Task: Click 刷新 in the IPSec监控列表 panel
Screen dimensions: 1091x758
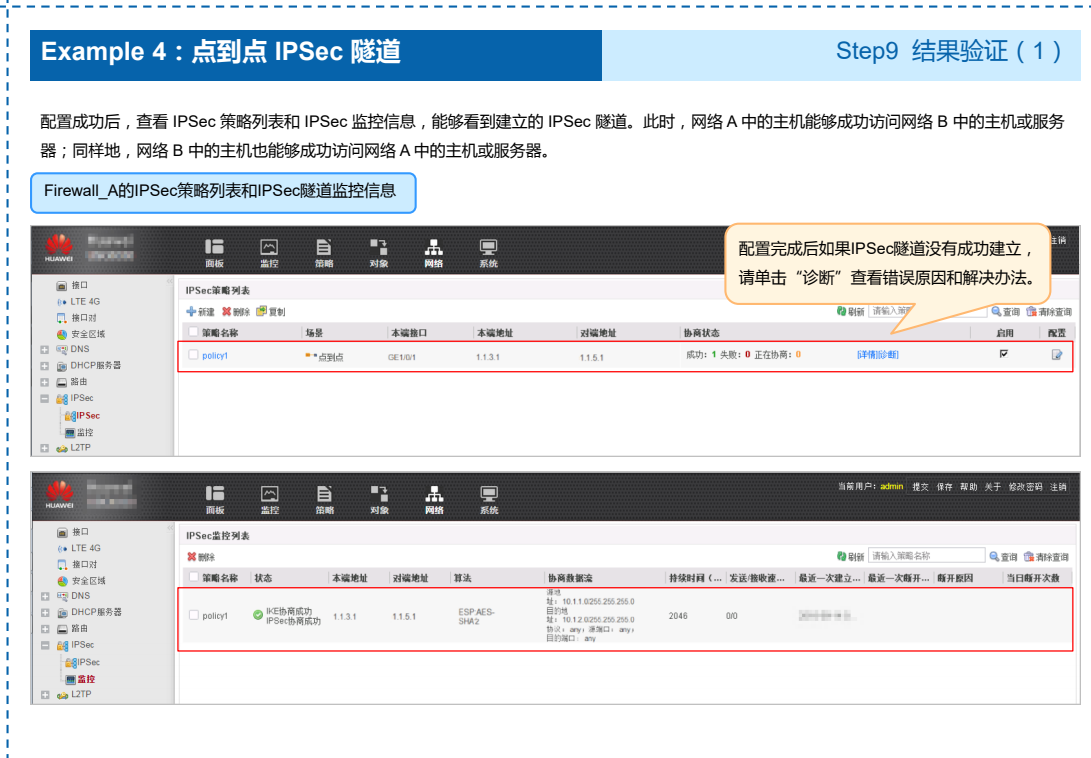Action: [x=850, y=557]
